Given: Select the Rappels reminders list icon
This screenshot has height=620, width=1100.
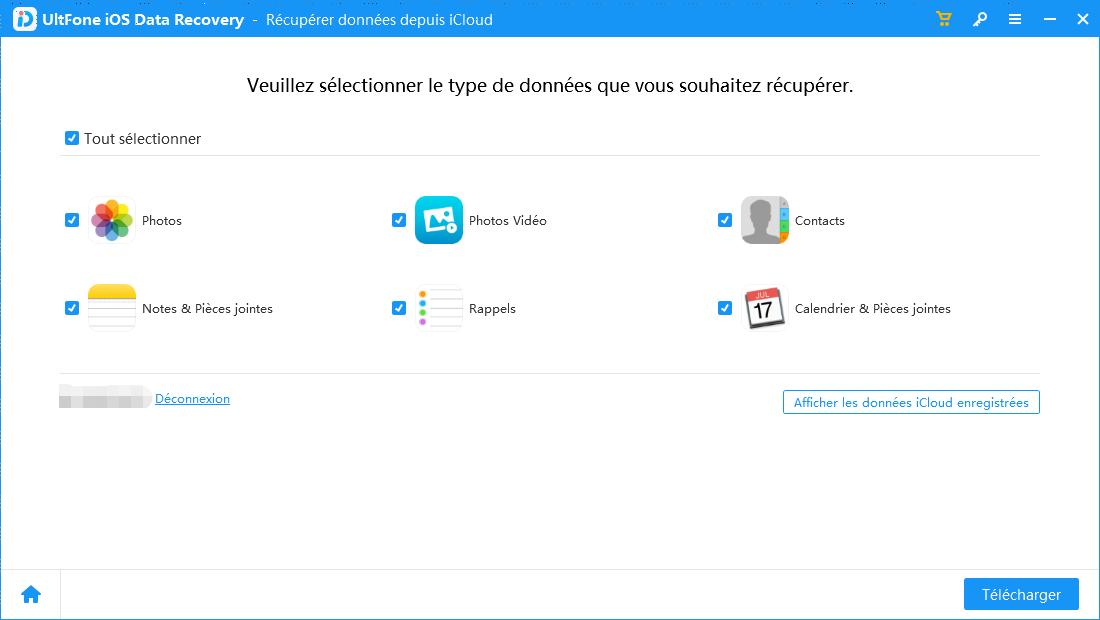Looking at the screenshot, I should click(x=439, y=308).
